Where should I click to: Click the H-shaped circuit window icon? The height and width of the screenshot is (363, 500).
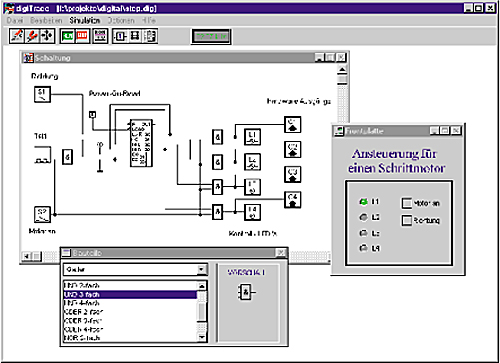tap(135, 36)
